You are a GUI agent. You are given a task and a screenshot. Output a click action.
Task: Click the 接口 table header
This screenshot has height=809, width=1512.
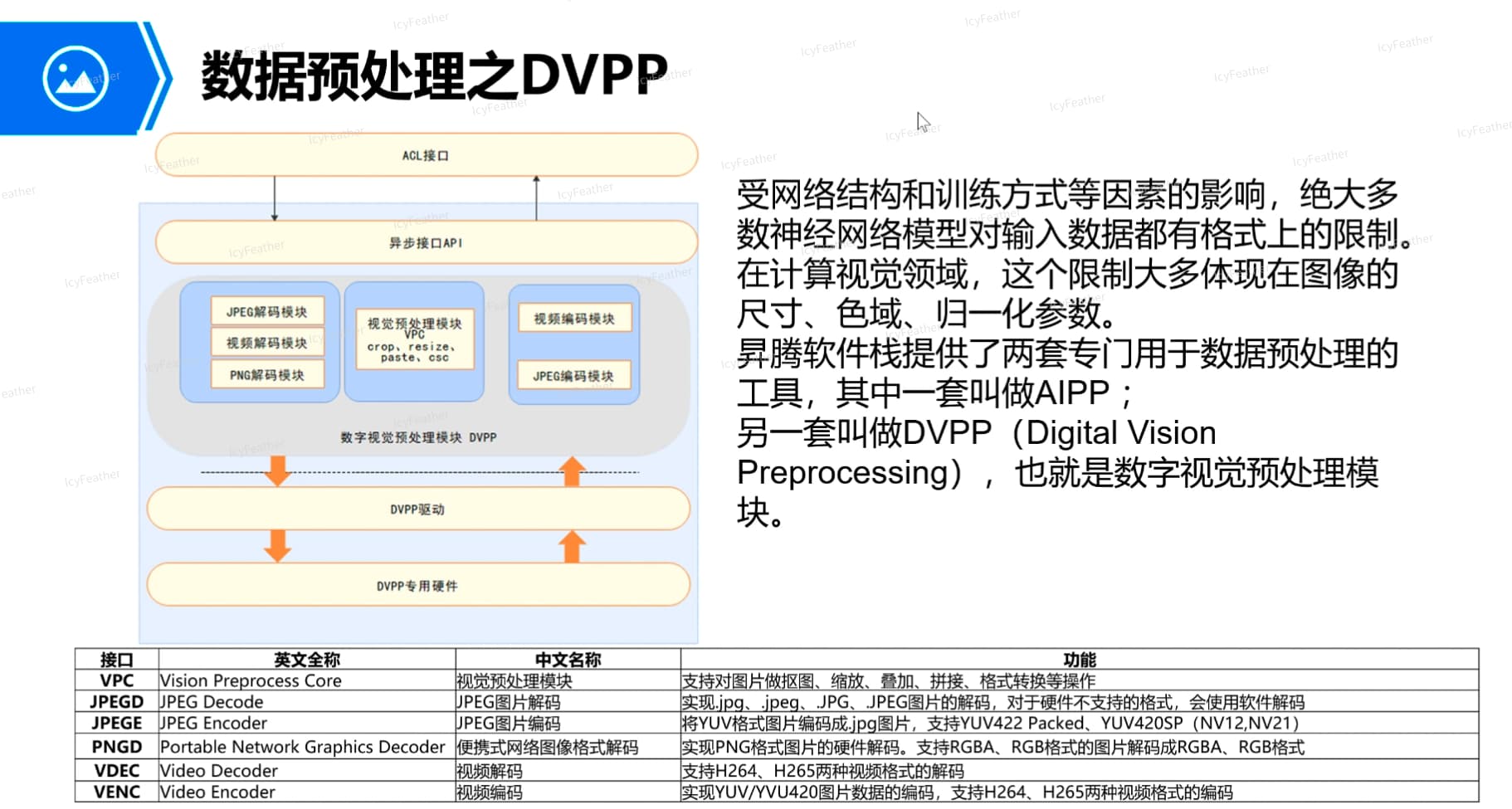(x=116, y=660)
